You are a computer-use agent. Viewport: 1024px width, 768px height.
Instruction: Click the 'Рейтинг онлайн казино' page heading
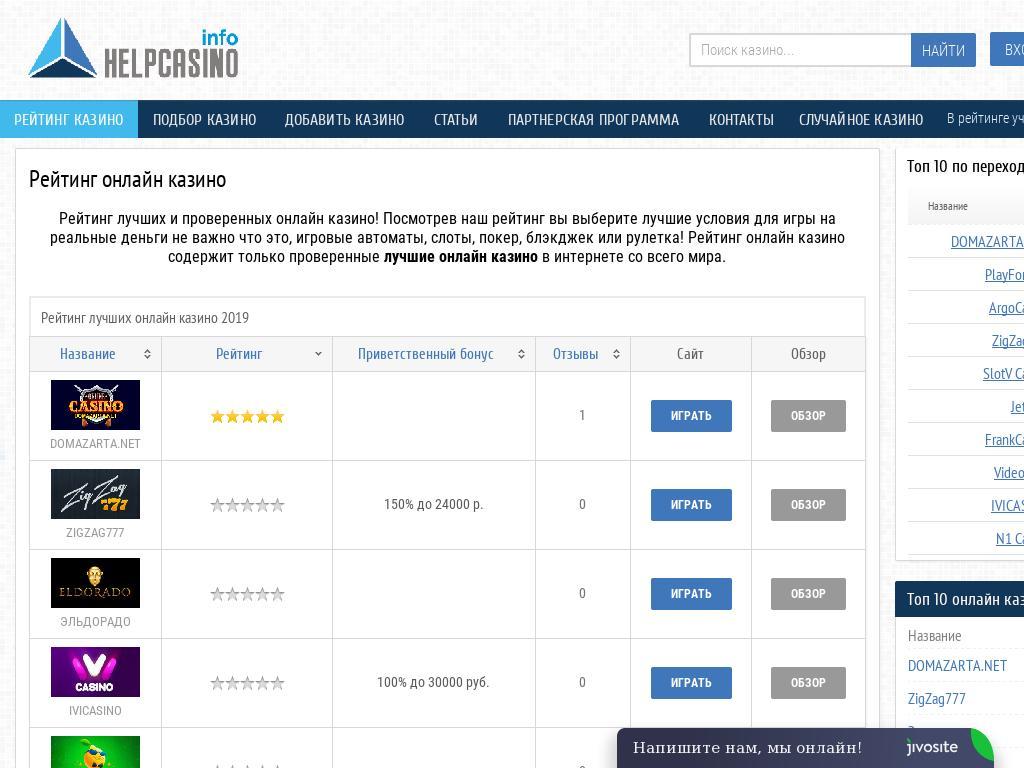coord(127,179)
